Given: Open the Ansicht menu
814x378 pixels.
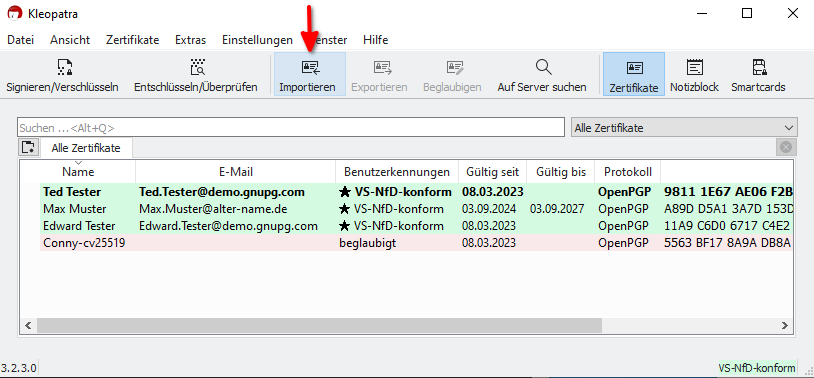Looking at the screenshot, I should point(70,40).
